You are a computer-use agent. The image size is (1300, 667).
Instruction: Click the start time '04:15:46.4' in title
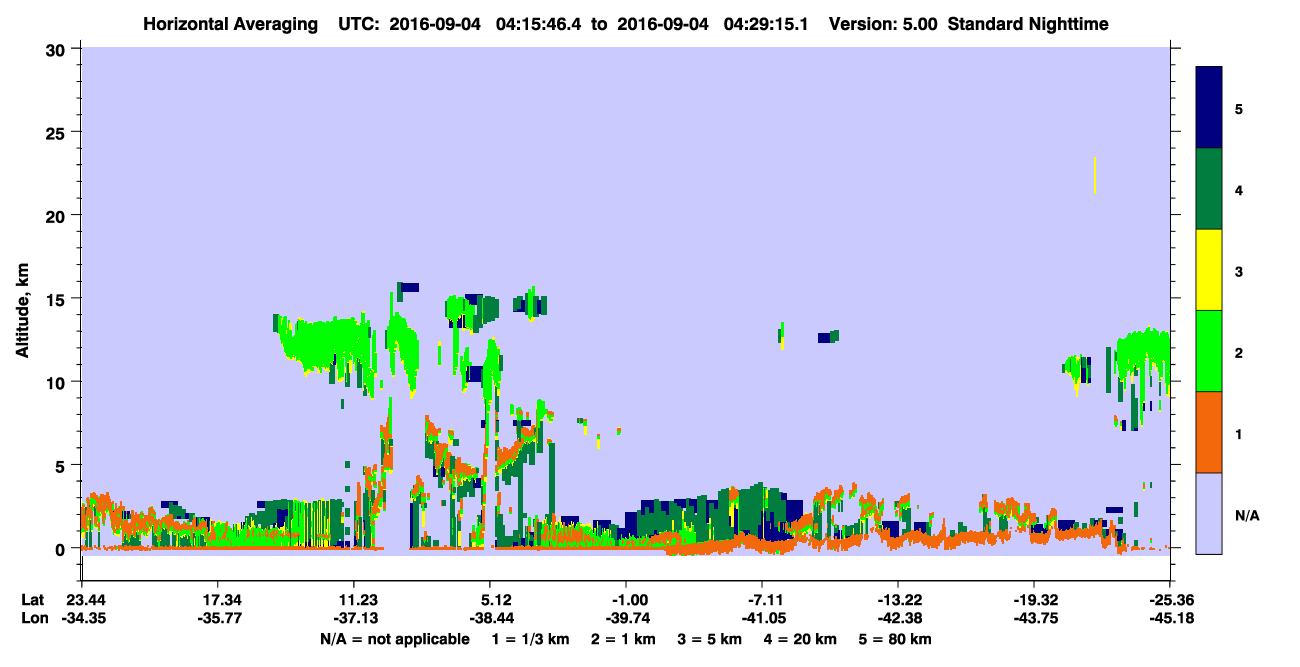pos(539,23)
